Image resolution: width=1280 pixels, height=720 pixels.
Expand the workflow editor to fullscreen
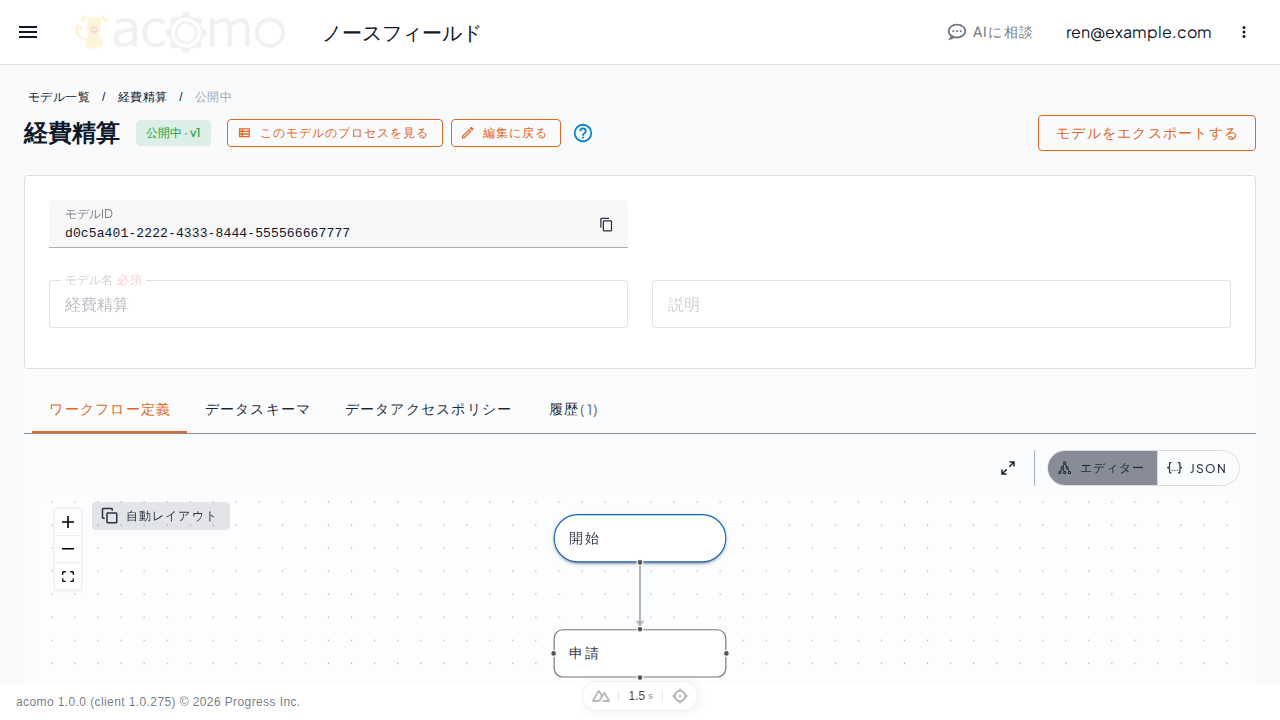pyautogui.click(x=1008, y=468)
